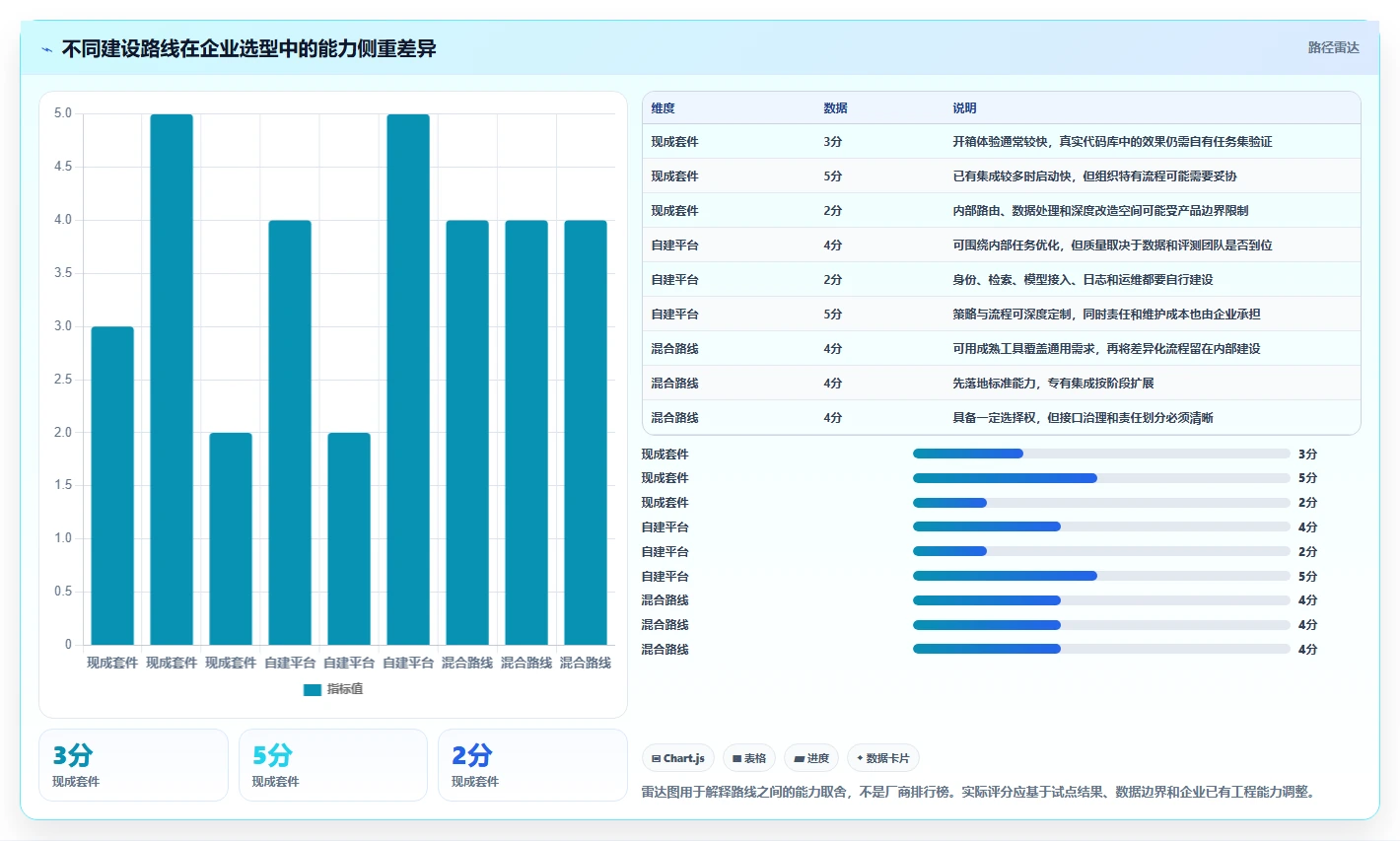Click the 现成套件 progress bar showing 2分

click(1101, 503)
